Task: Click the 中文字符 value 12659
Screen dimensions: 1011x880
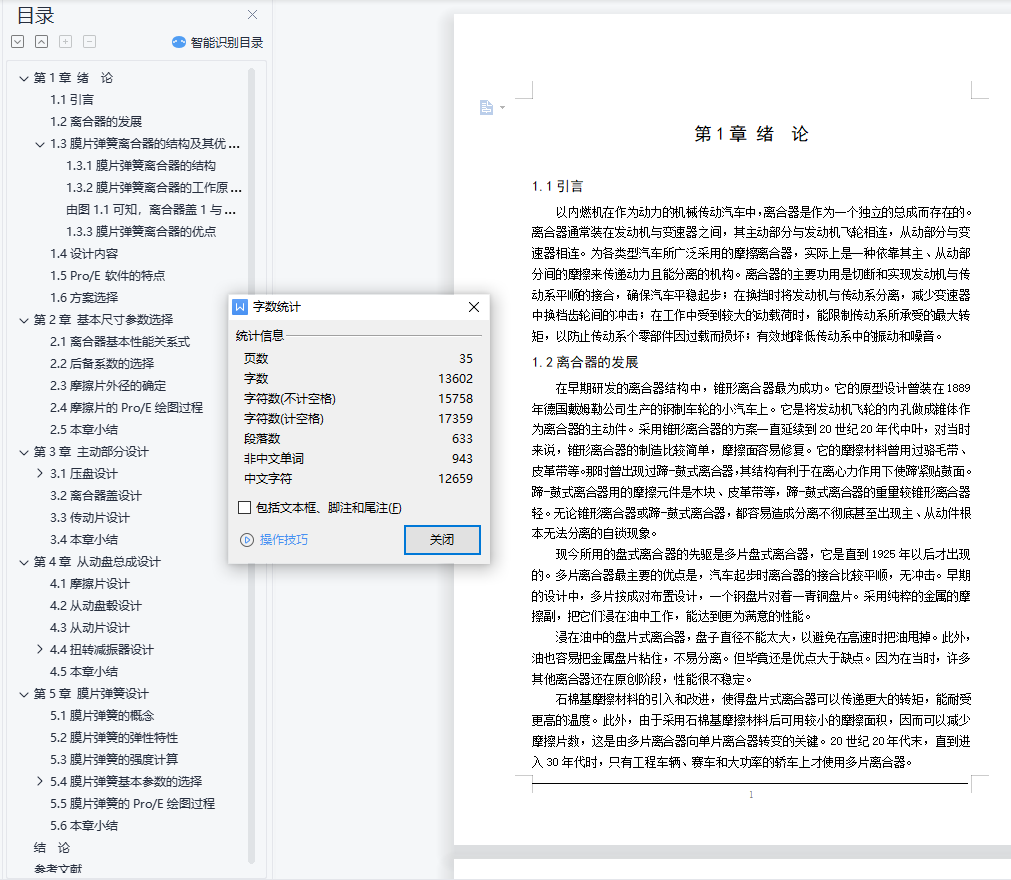Action: coord(455,479)
